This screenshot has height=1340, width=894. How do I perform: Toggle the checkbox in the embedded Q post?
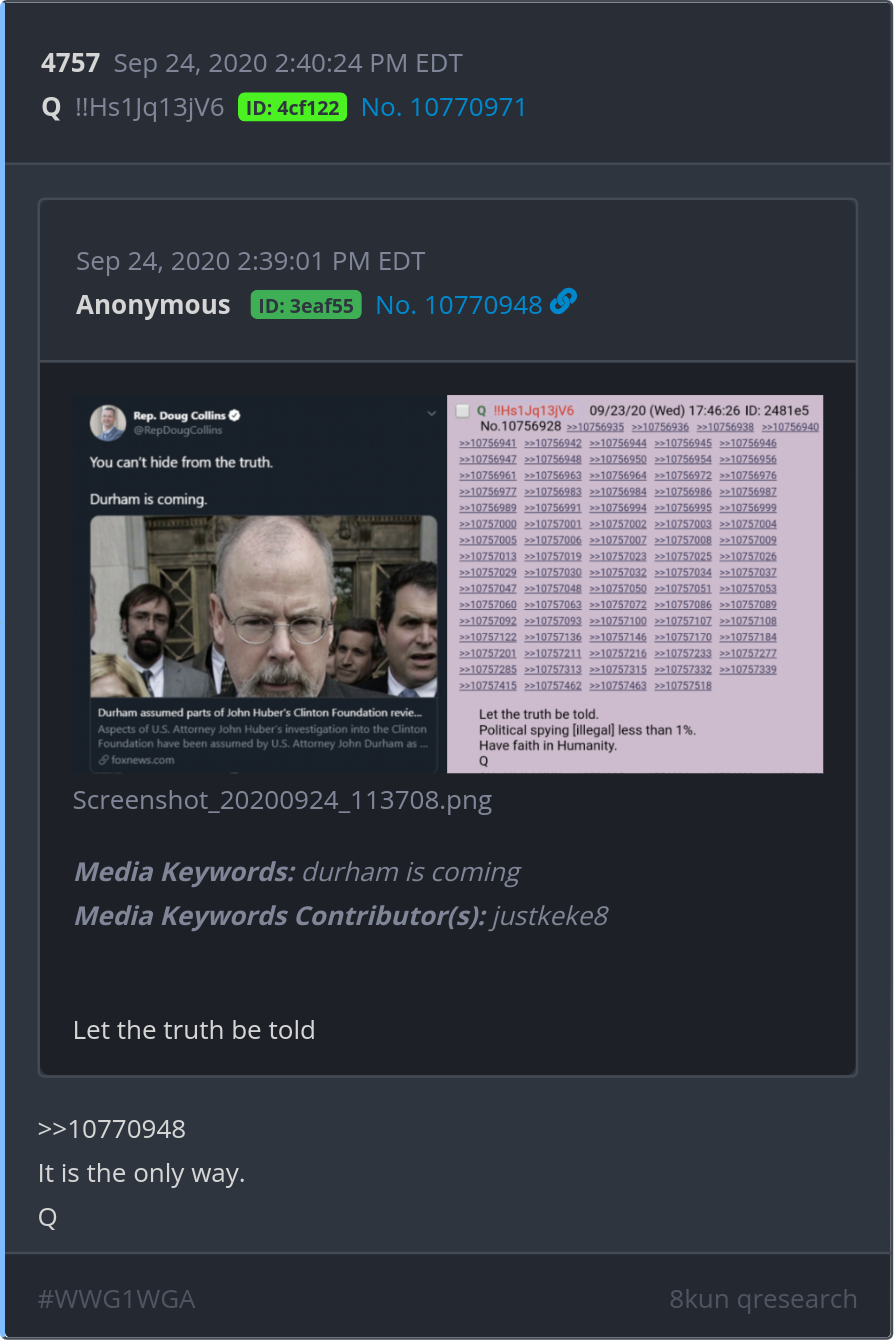click(x=462, y=411)
